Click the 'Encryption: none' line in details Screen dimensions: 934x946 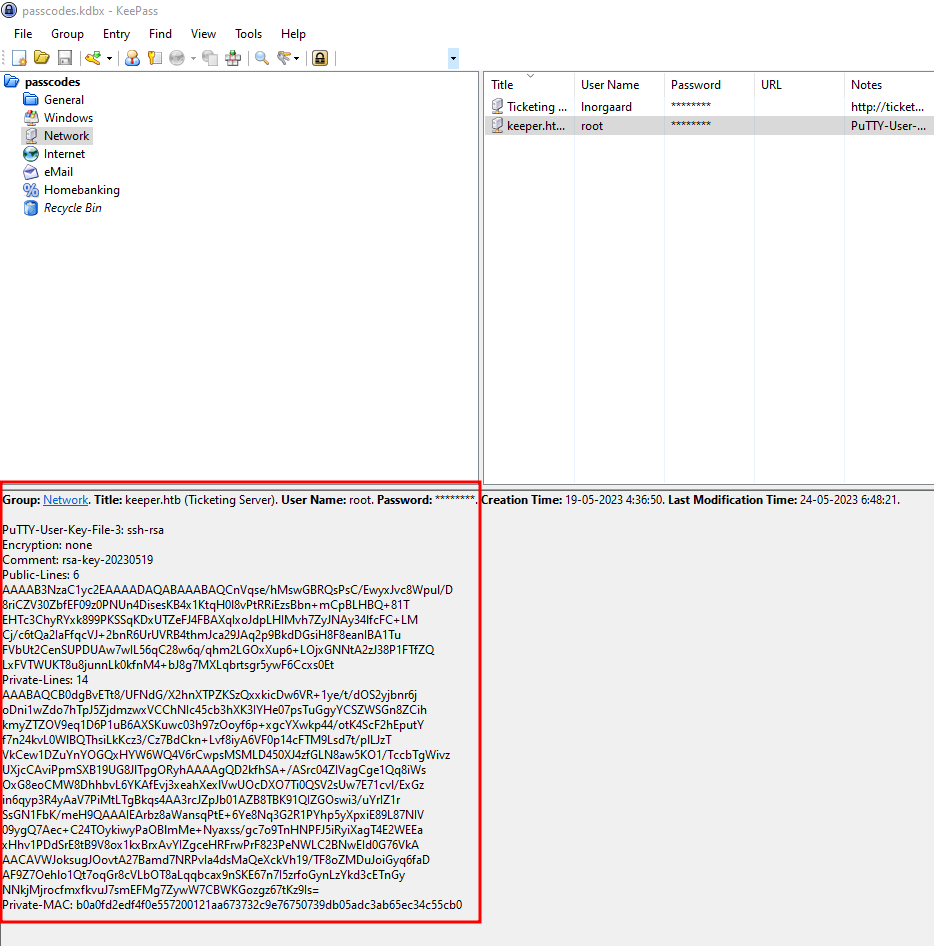47,545
